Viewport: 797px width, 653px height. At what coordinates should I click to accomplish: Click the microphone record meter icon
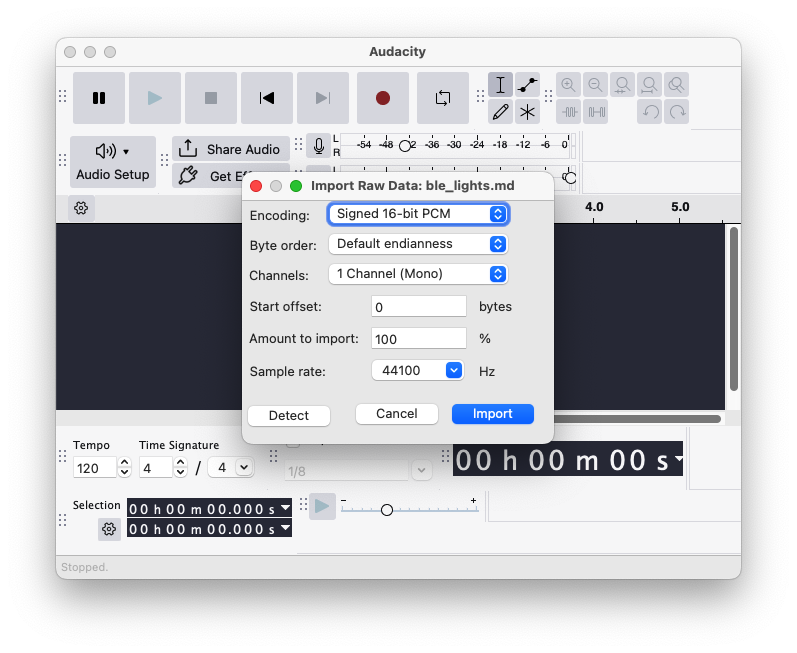tap(318, 146)
